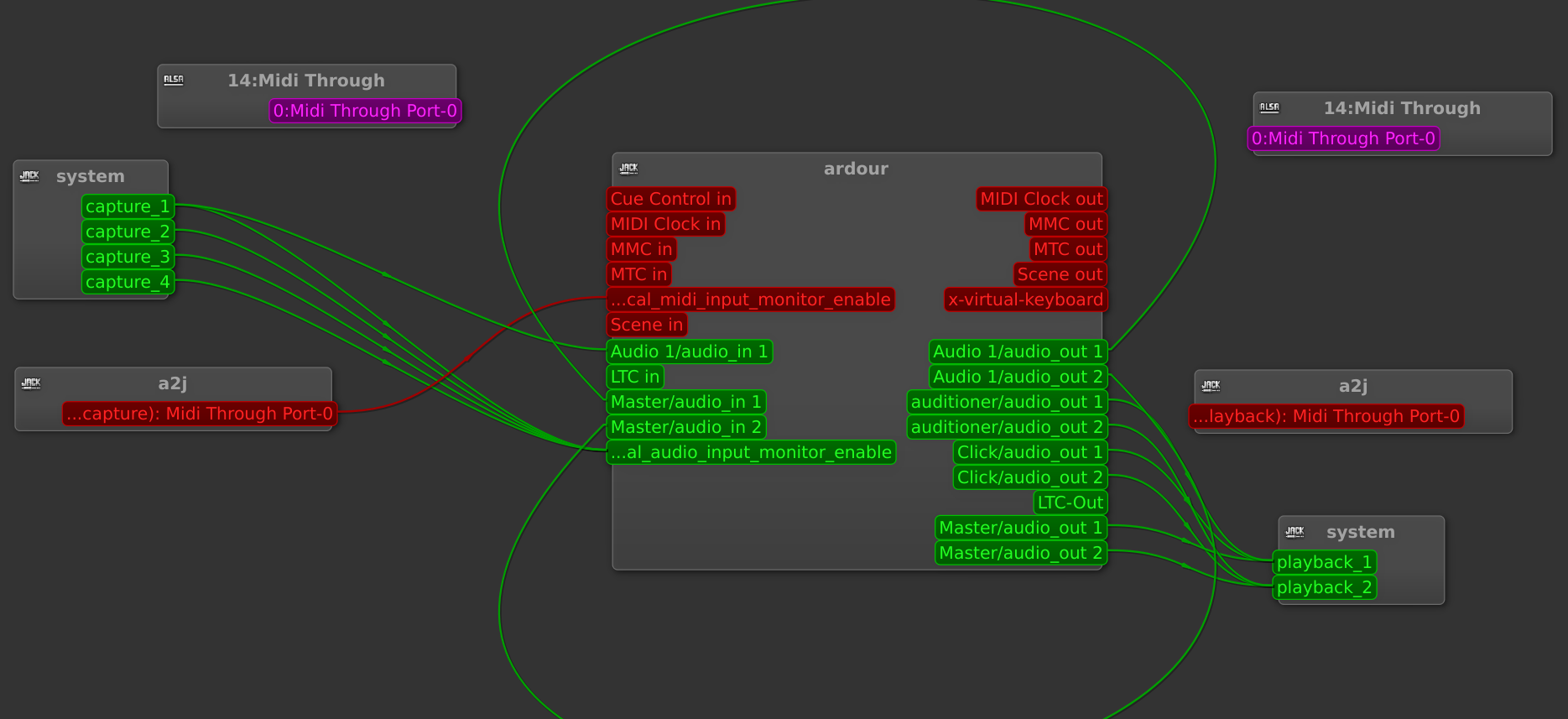Click the Cue Control in port
Screen dimensions: 1568x719
(671, 199)
